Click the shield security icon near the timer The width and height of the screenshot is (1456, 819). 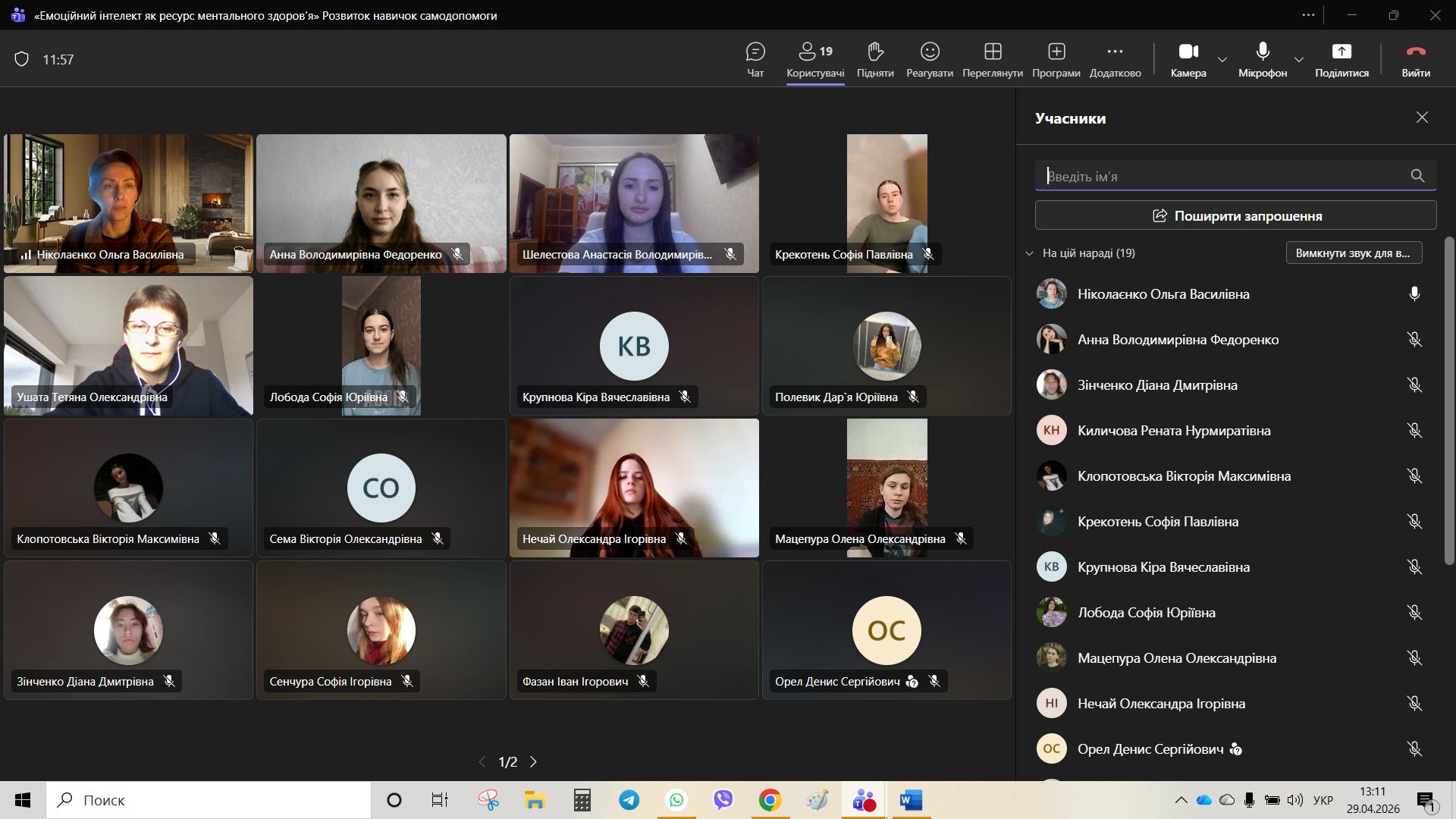[x=22, y=59]
